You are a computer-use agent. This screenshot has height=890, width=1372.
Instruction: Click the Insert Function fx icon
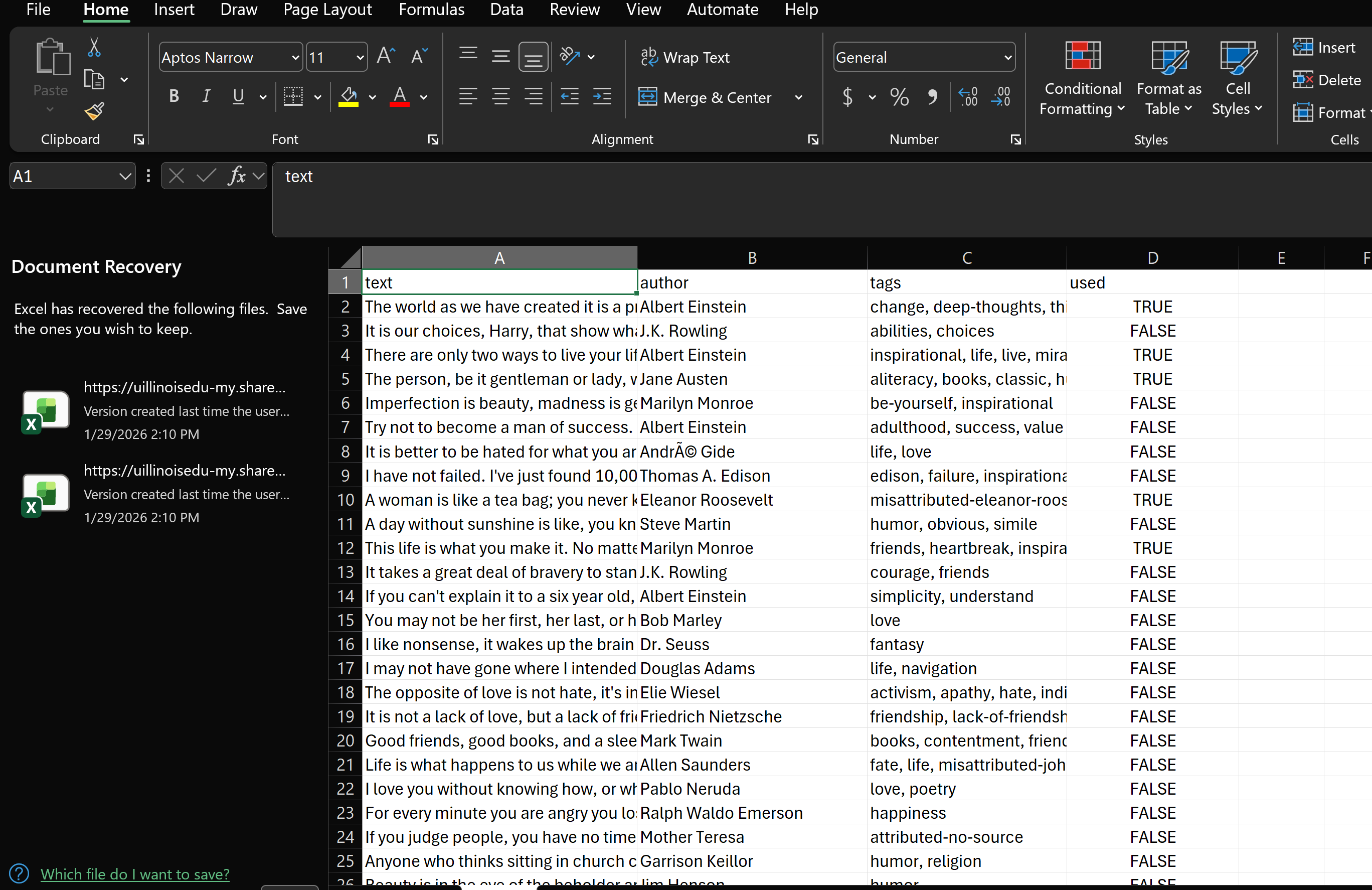coord(236,176)
